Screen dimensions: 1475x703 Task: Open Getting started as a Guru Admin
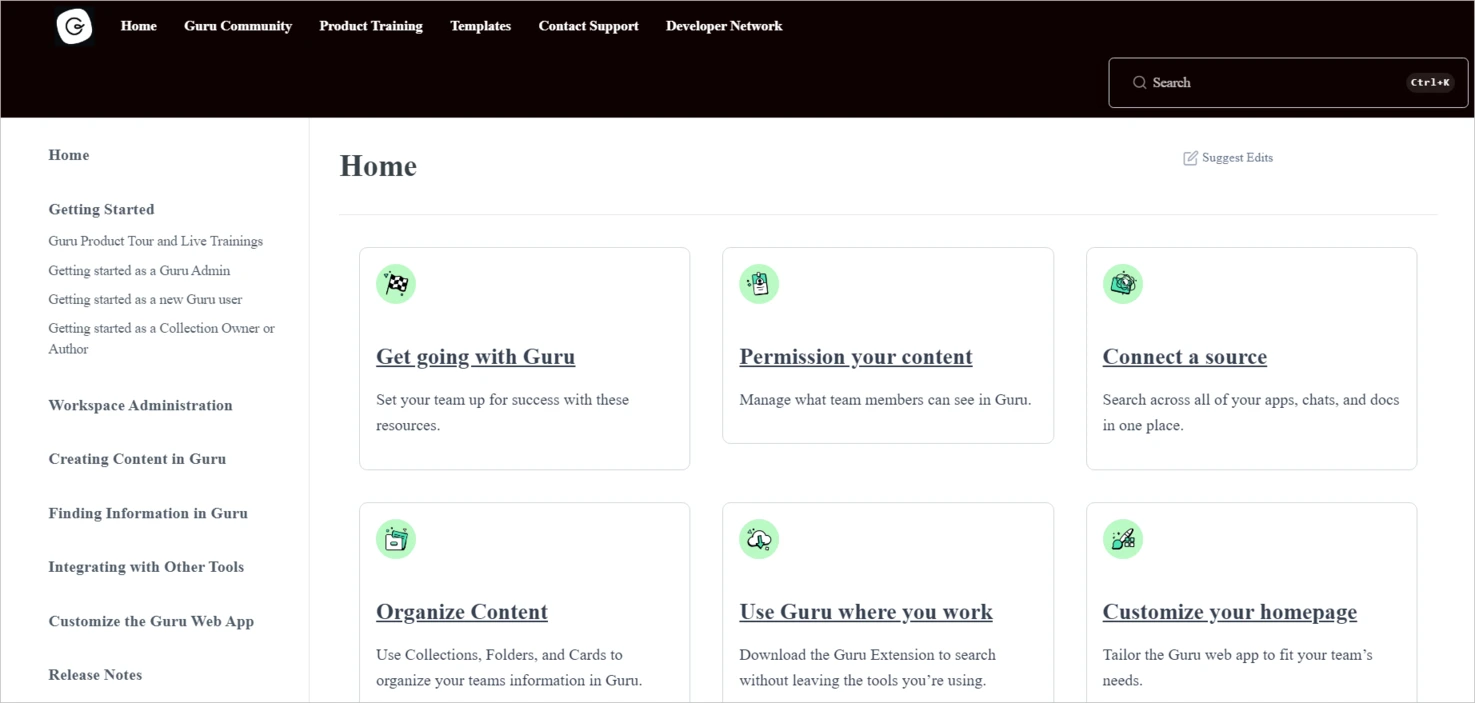[x=139, y=270]
